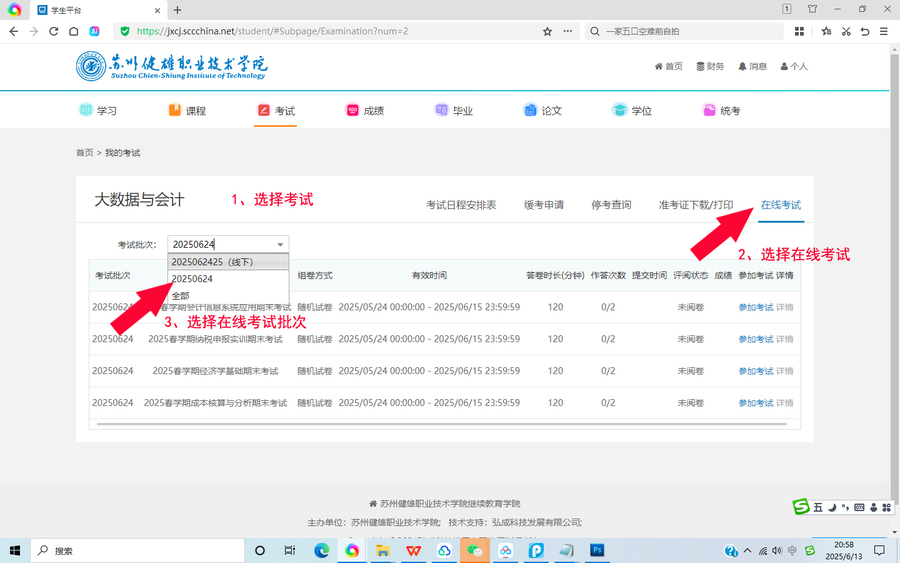Screen dimensions: 900x563
Task: Click the scissors screenshot tool icon
Action: [846, 32]
